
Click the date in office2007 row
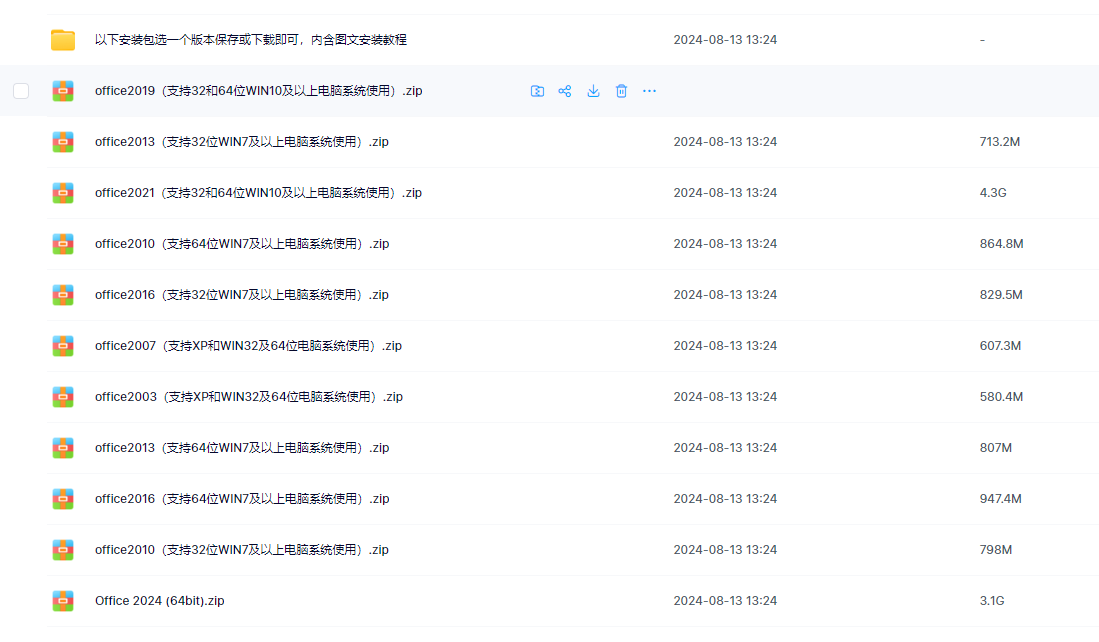pos(725,346)
